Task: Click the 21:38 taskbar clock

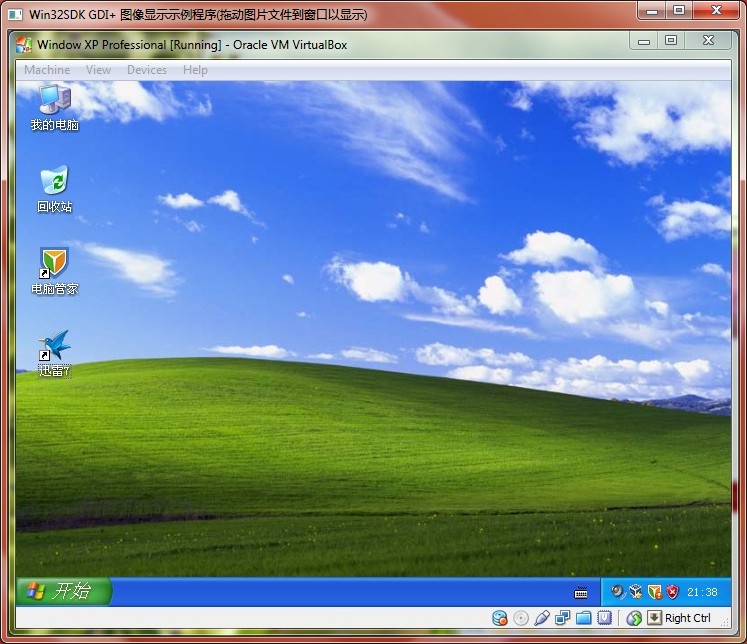Action: click(702, 592)
